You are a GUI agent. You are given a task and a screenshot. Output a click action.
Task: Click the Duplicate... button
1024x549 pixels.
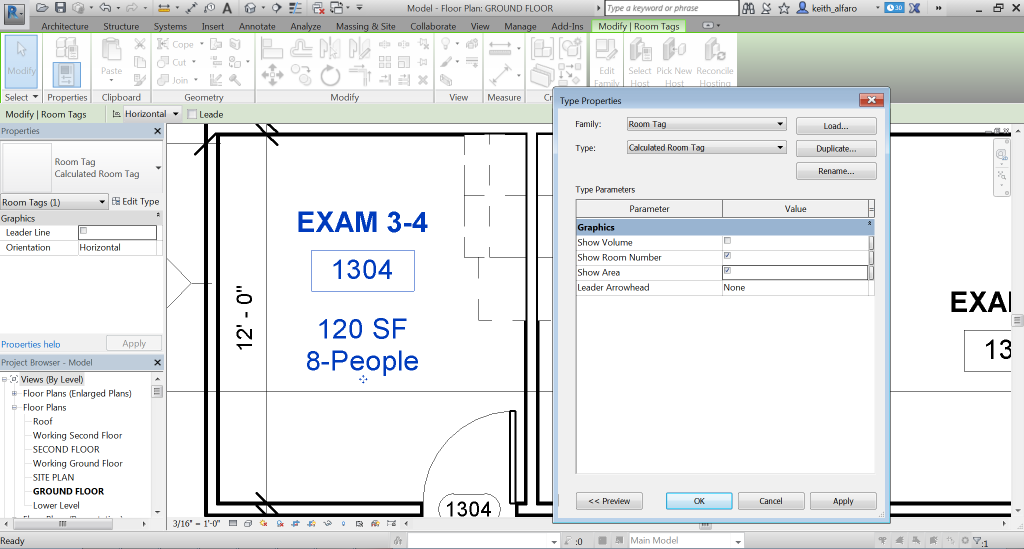pyautogui.click(x=836, y=148)
